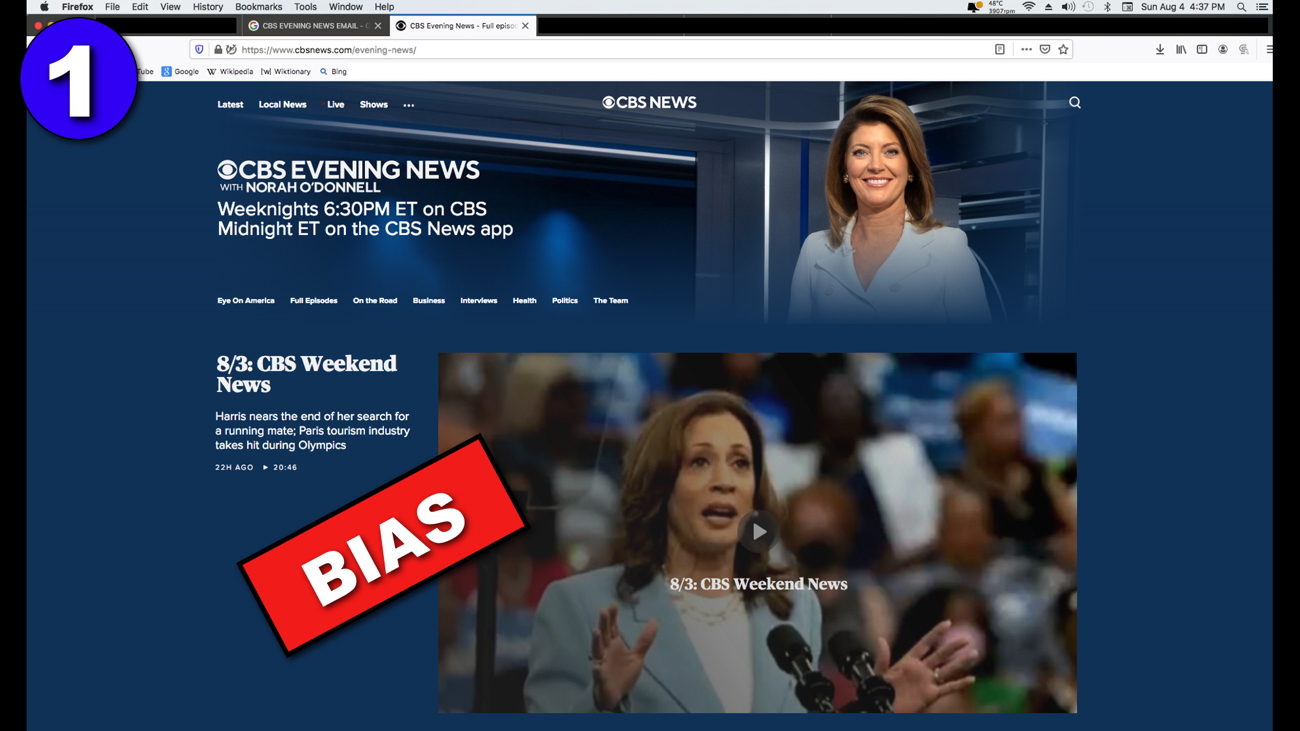Expand the three-dot more menu in CBS nav

coord(408,105)
